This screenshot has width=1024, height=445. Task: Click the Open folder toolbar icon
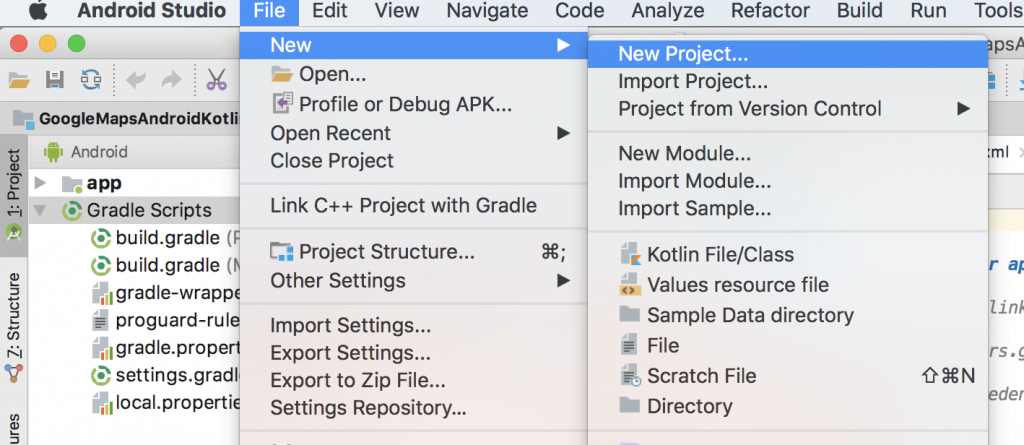coord(19,80)
